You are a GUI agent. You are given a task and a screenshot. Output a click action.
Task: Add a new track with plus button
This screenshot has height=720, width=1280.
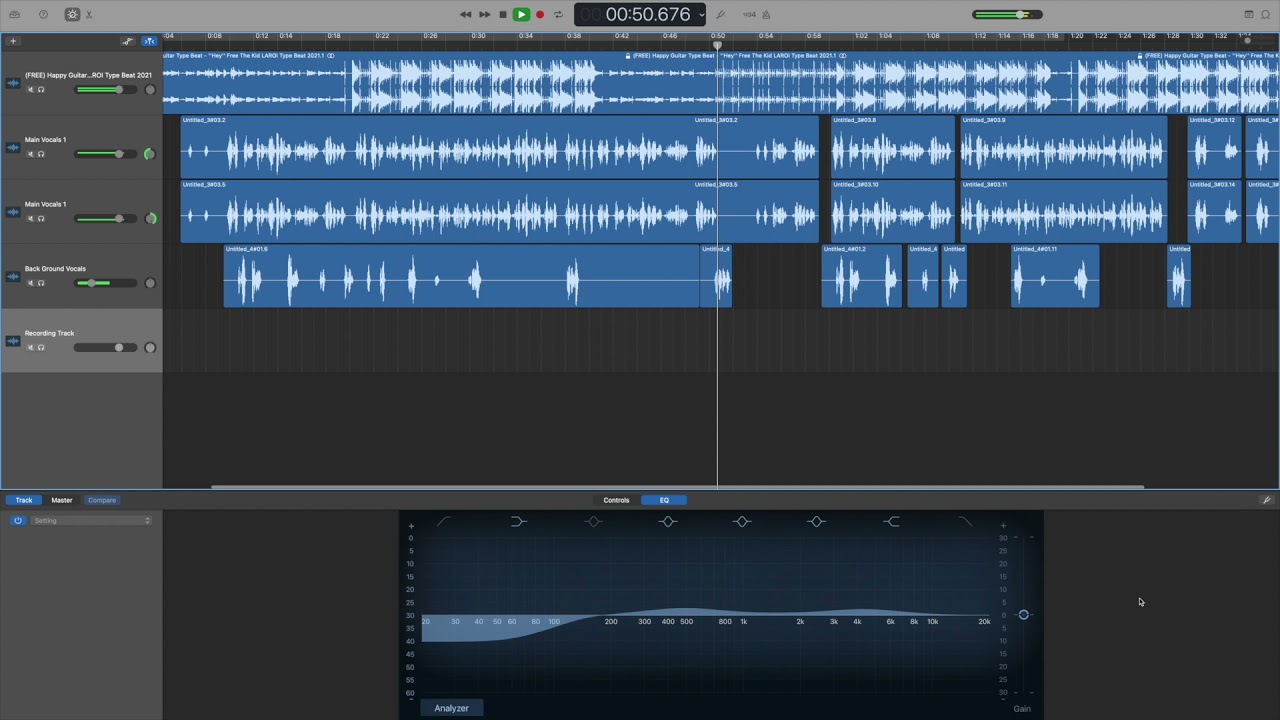tap(13, 41)
